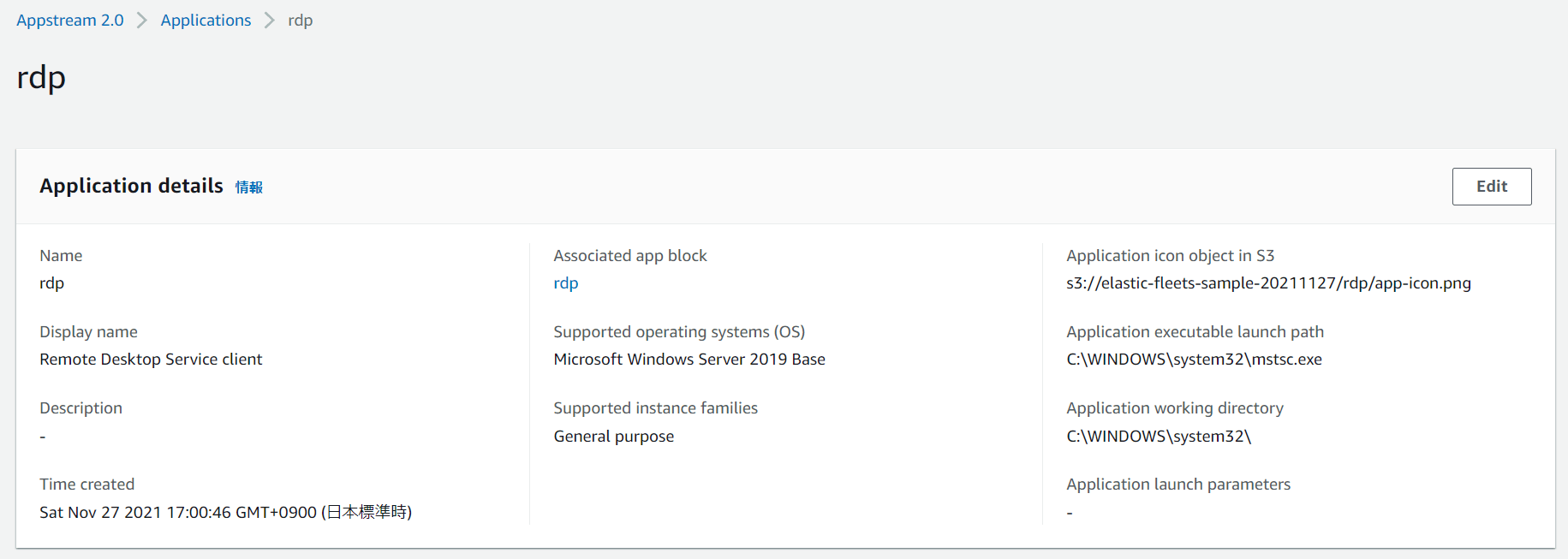Go to the Applications breadcrumb link
The image size is (1568, 559).
tap(206, 20)
